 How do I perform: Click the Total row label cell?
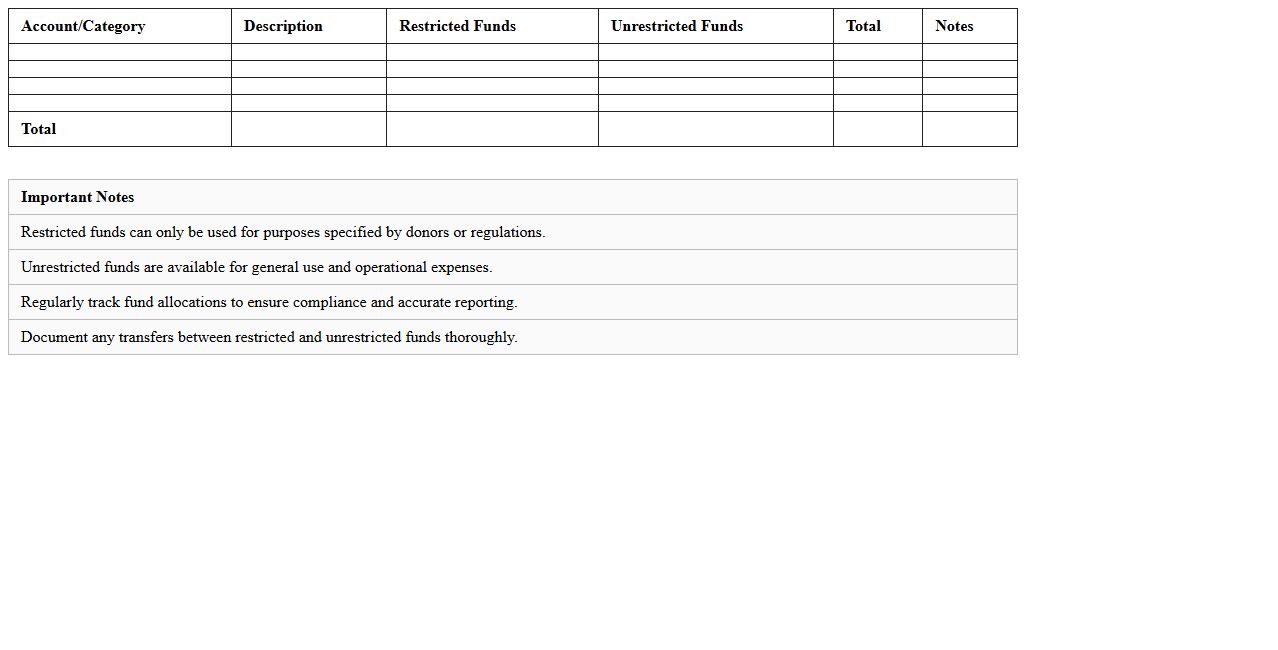(x=39, y=129)
